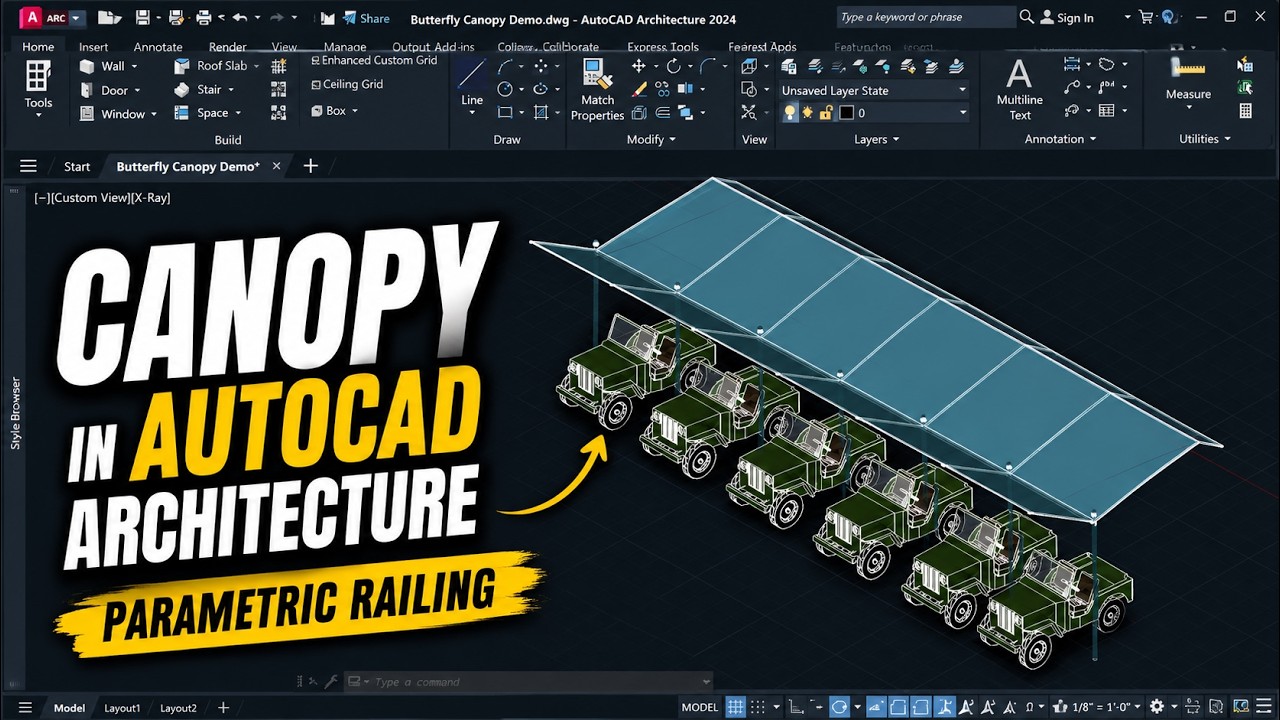Expand the Door tool dropdown arrow
Viewport: 1280px width, 720px height.
137,90
